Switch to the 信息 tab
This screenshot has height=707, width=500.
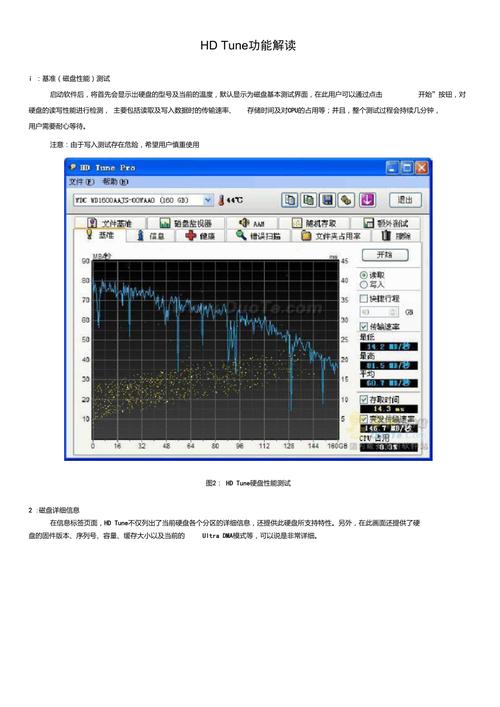click(x=151, y=236)
